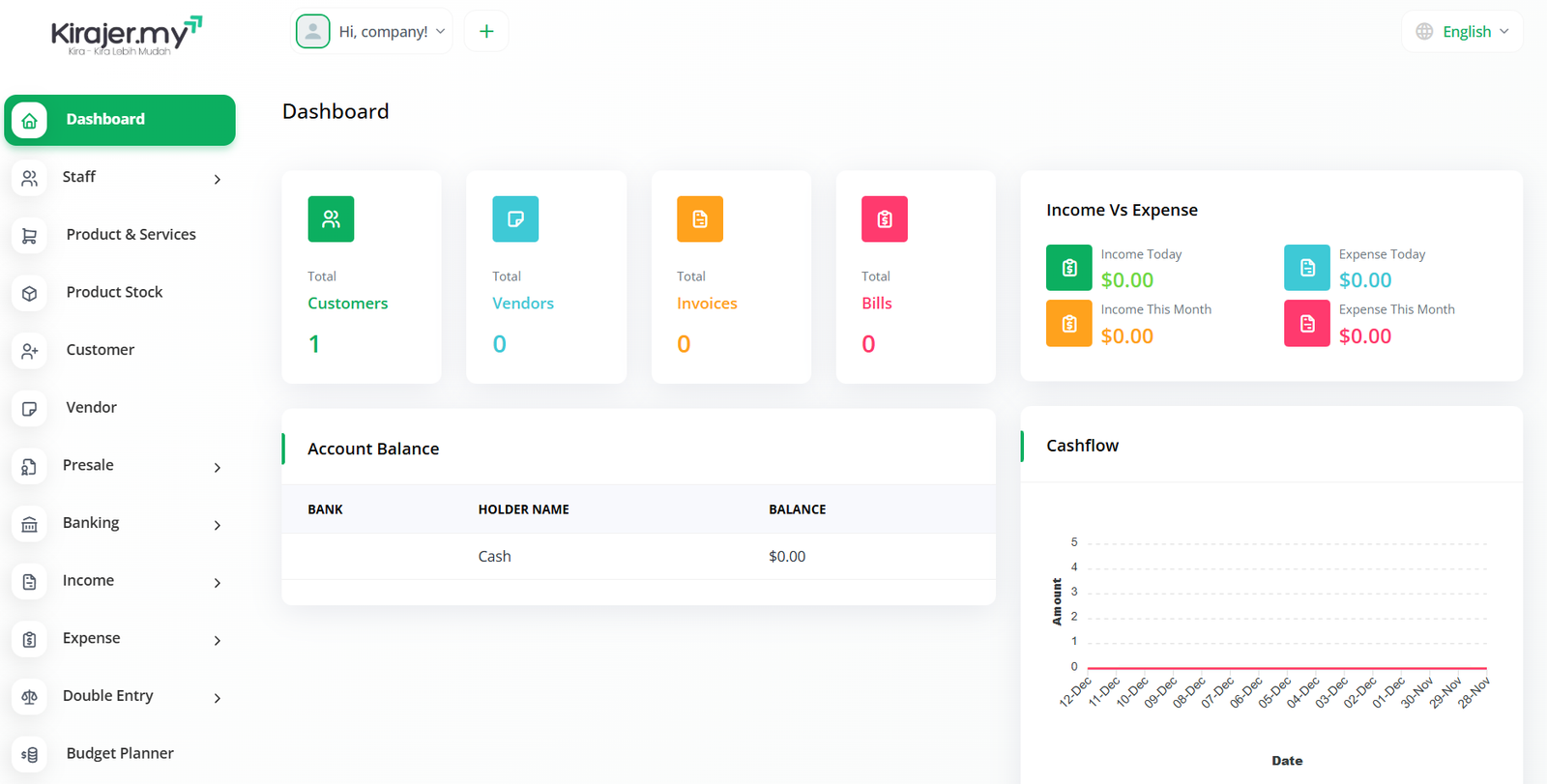Image resolution: width=1547 pixels, height=784 pixels.
Task: Open the Customer menu item
Action: coord(101,350)
